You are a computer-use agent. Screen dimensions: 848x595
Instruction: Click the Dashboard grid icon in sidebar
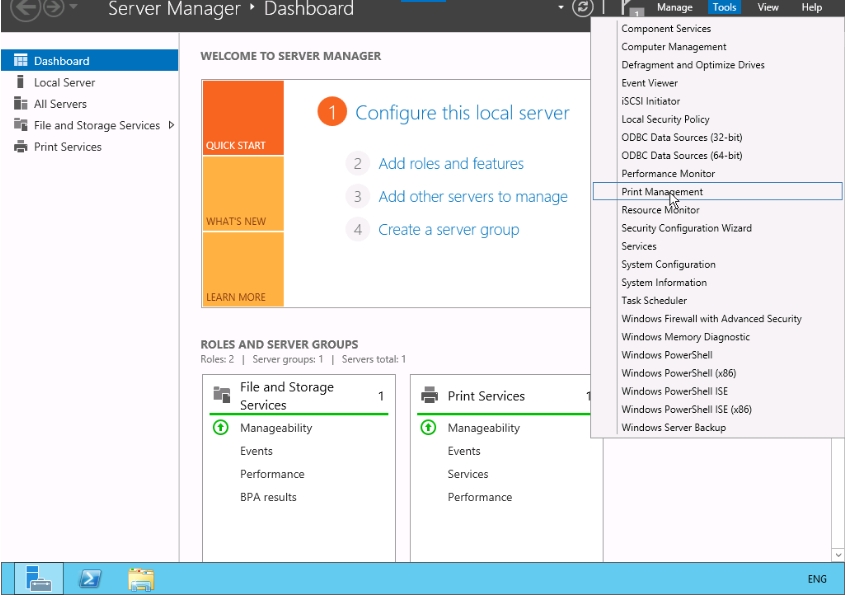(21, 61)
